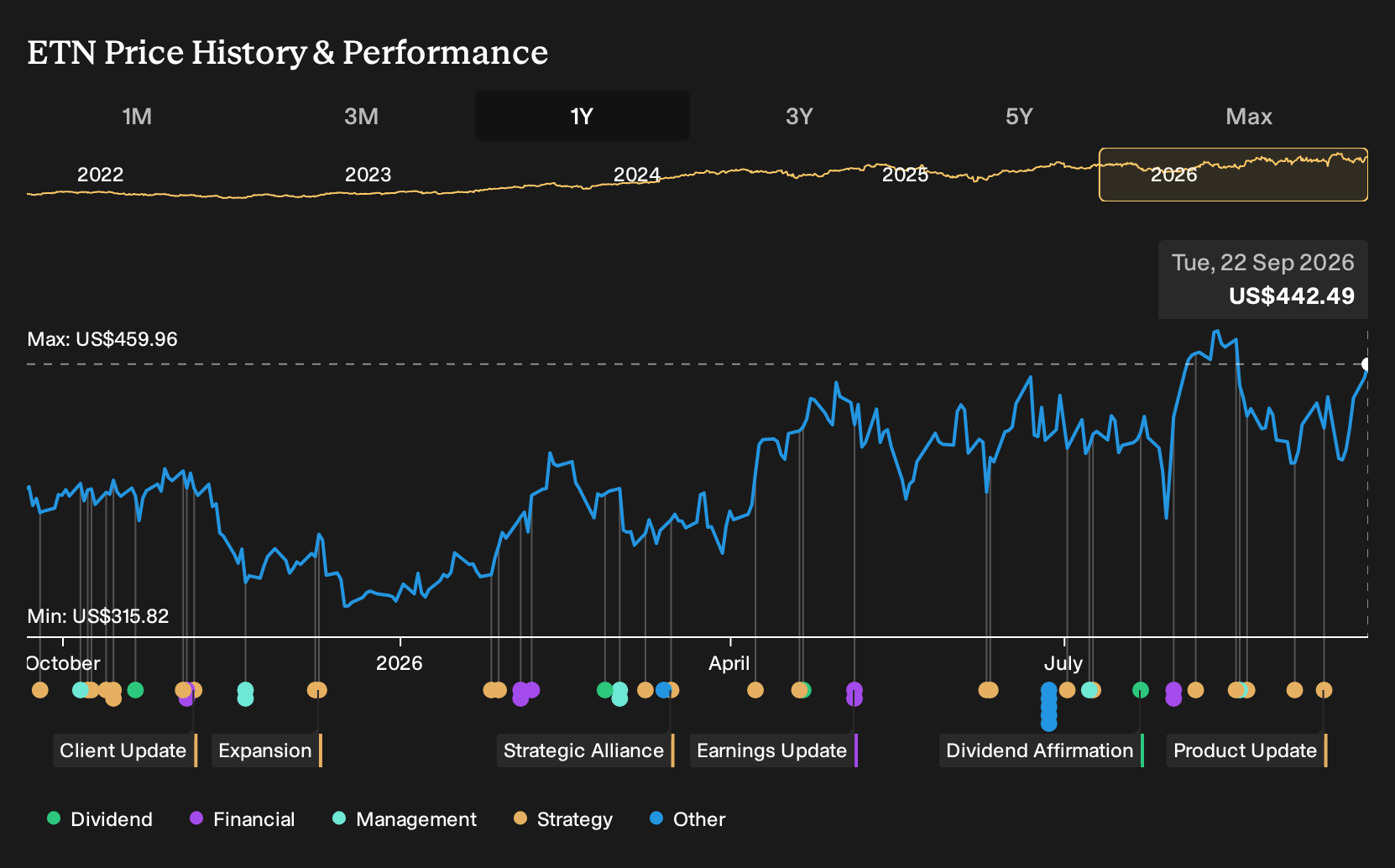Screen dimensions: 1395x868
Task: Open the Expansion event label
Action: [267, 750]
